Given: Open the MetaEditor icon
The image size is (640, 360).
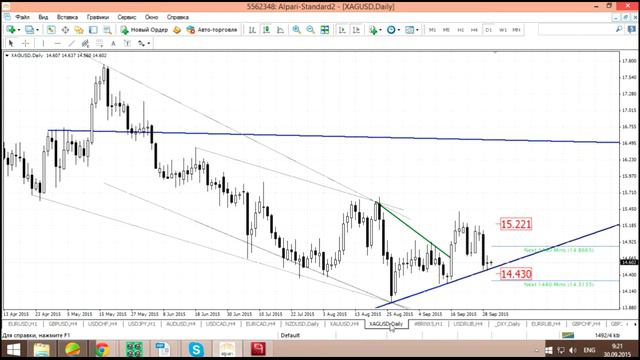Looking at the screenshot, I should coord(177,30).
